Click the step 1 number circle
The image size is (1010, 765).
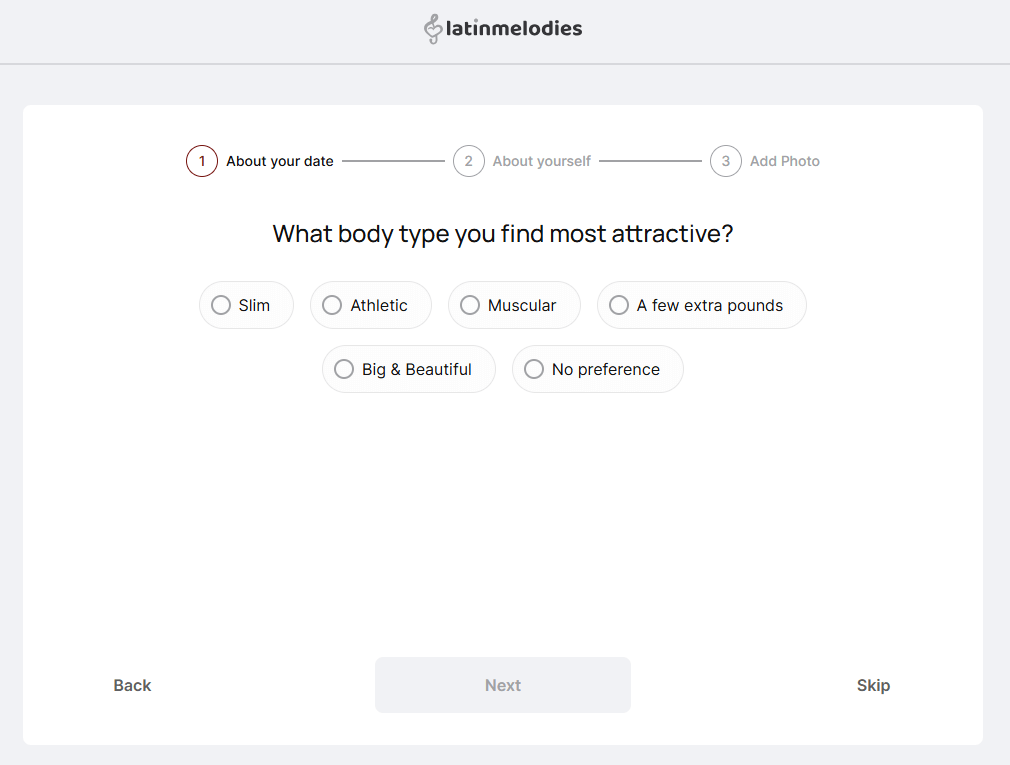202,161
